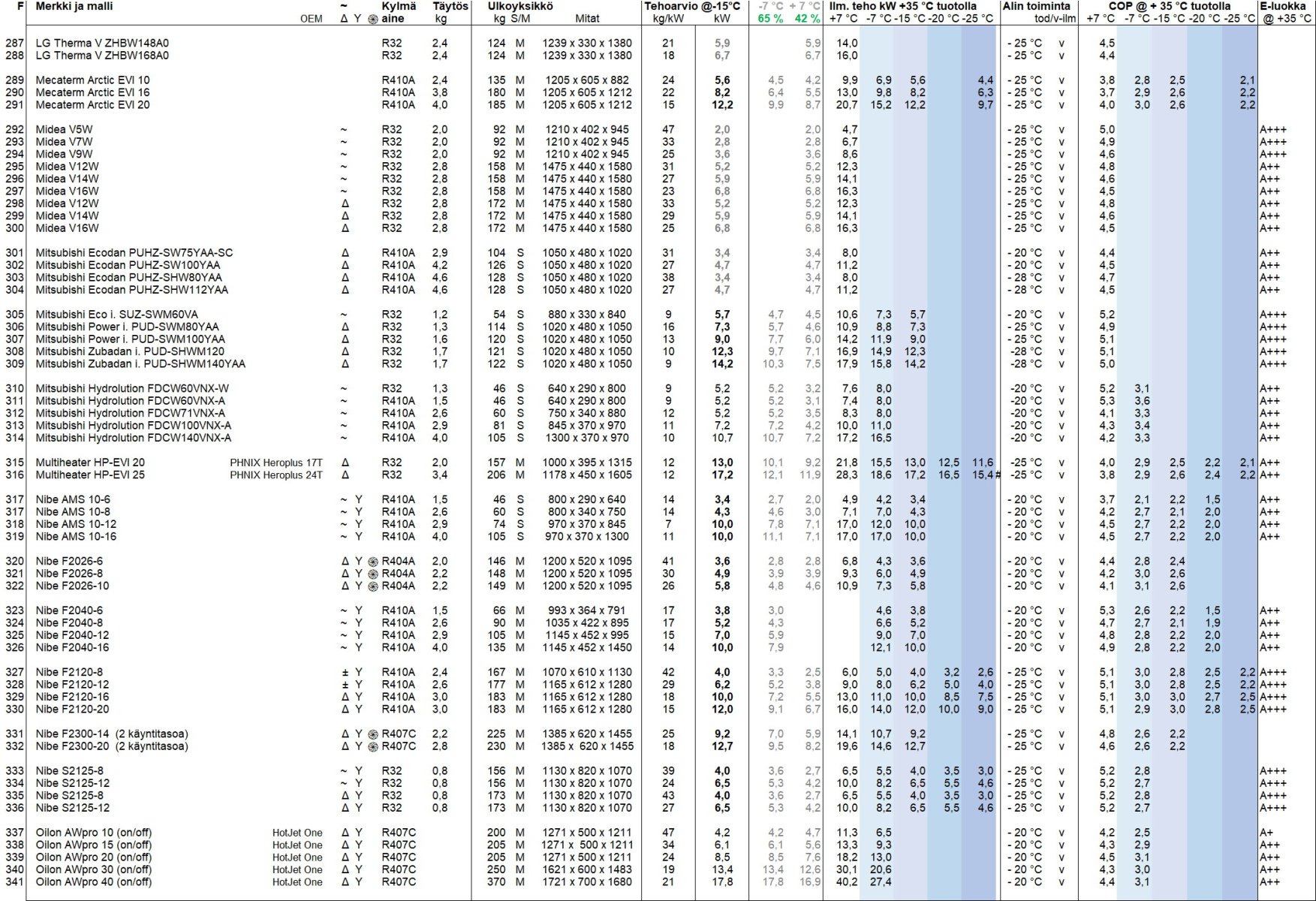Screen dimensions: 1316x901
Task: Click the fan icon in the Nibe F2300-20 row
Action: click(x=373, y=746)
